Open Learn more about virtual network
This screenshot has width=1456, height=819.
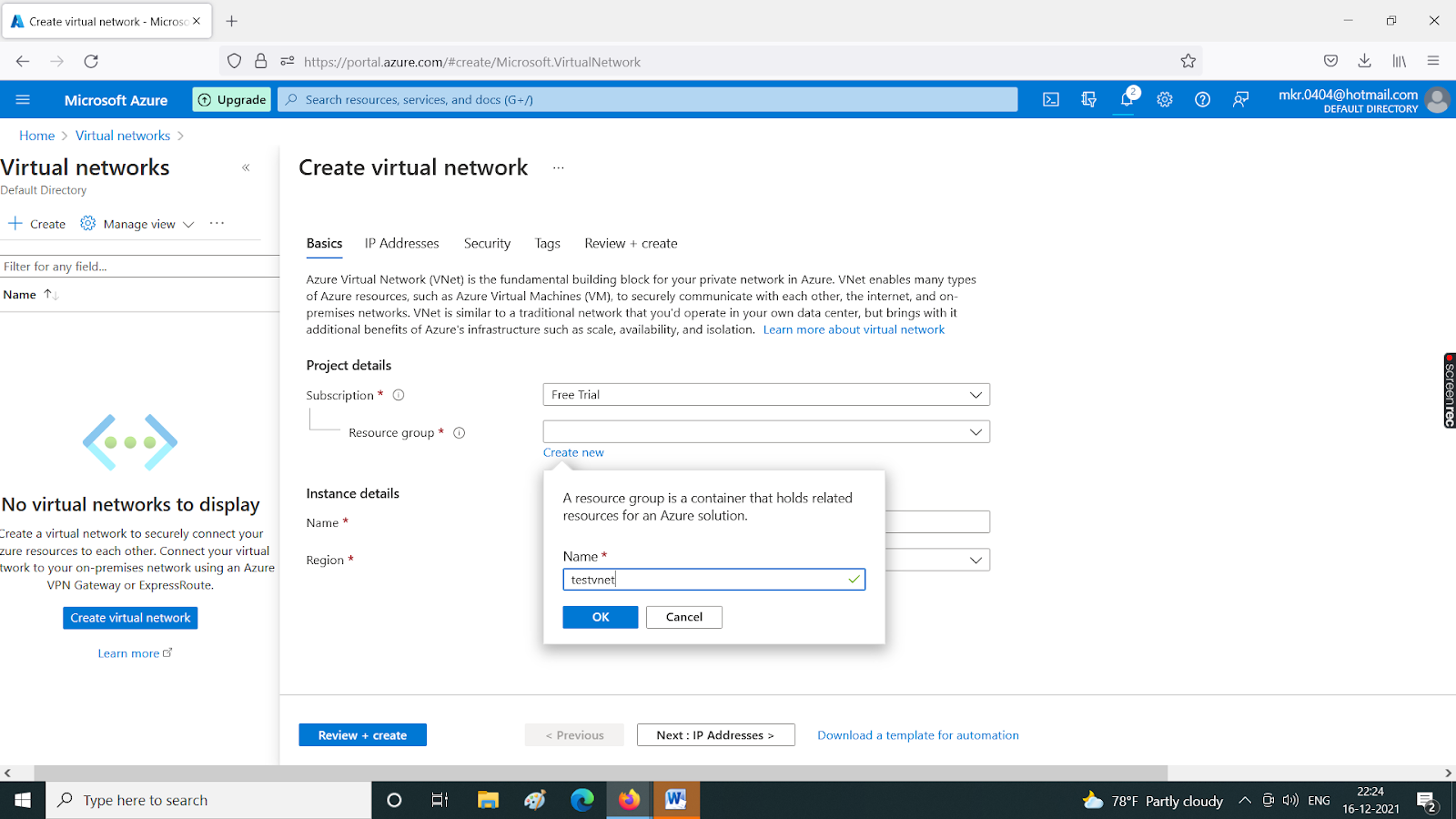[854, 329]
